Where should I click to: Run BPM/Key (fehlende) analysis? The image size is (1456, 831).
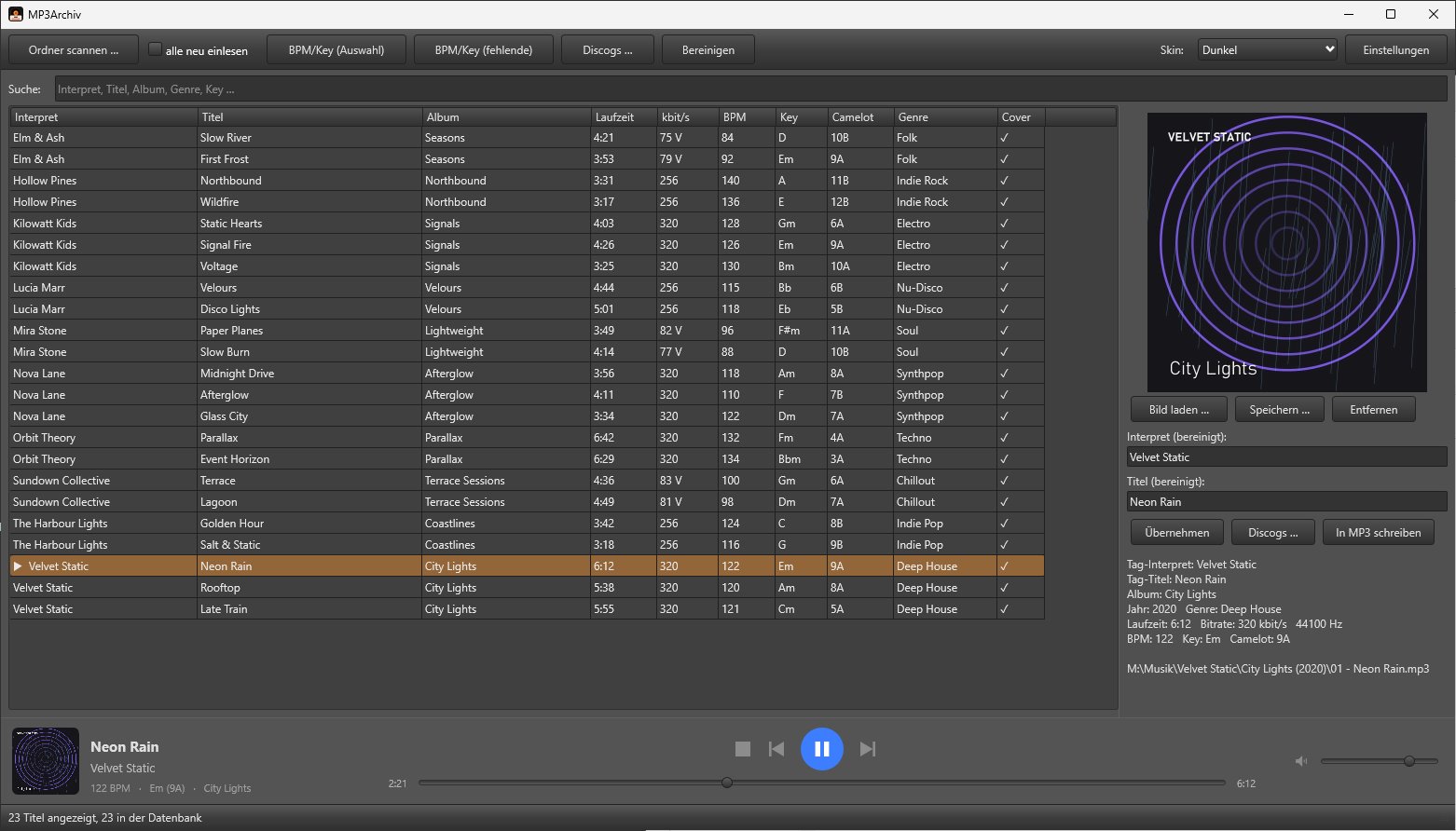tap(484, 50)
